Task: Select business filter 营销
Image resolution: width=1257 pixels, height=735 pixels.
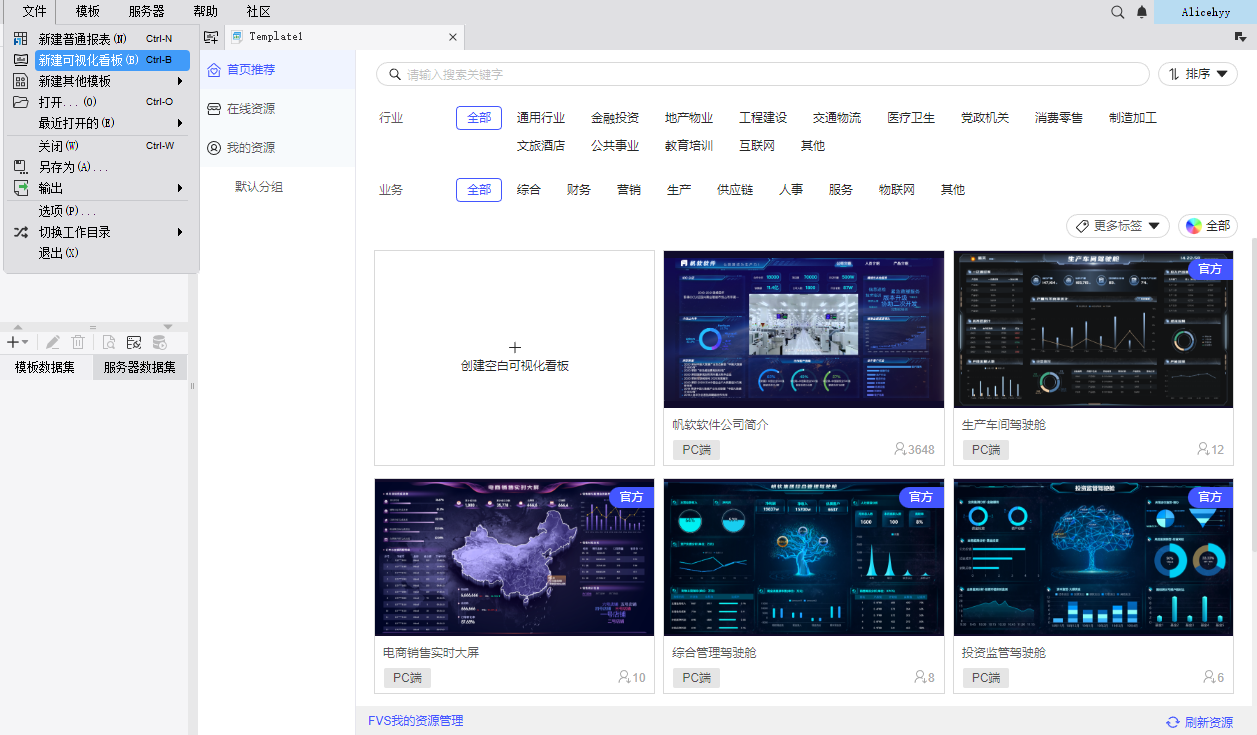Action: tap(629, 190)
